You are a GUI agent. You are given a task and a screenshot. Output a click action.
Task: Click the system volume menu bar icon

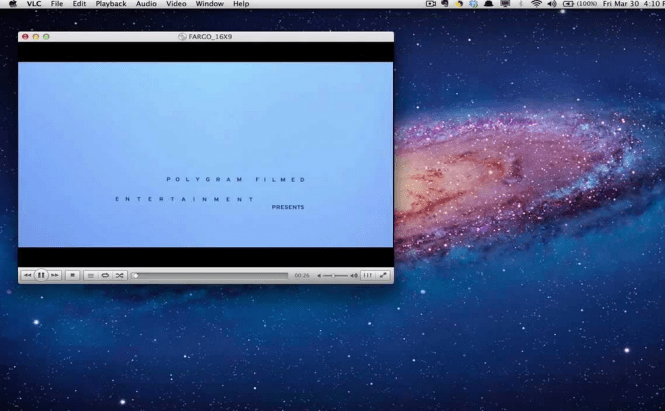point(552,4)
